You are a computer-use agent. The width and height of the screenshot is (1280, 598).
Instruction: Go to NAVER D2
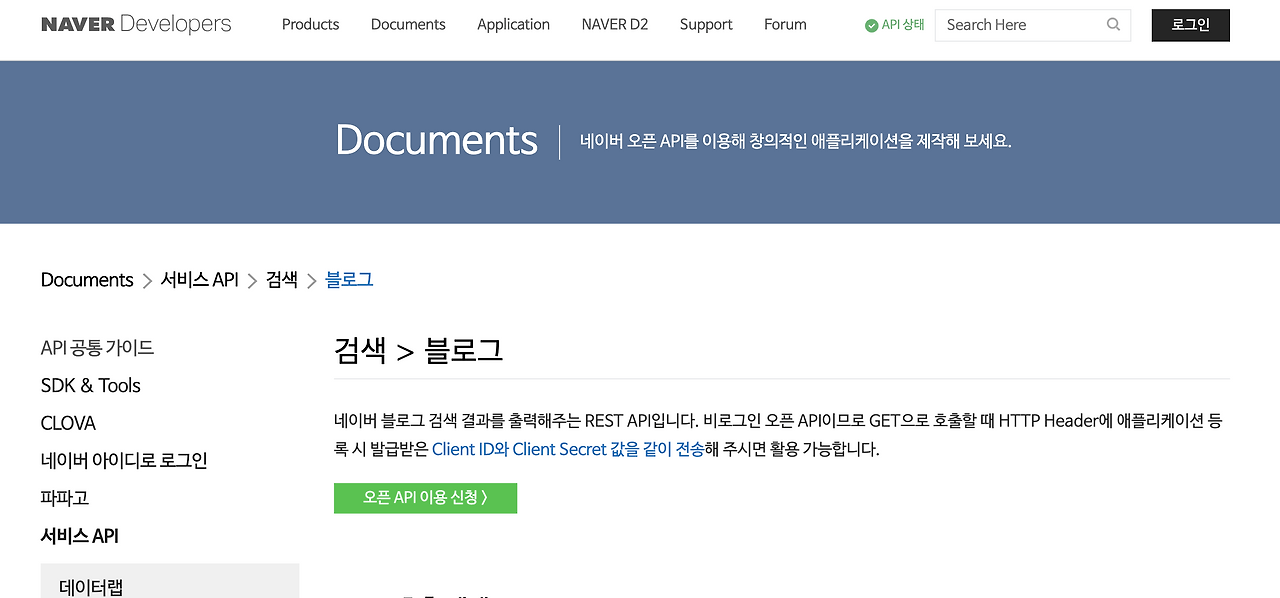point(614,25)
